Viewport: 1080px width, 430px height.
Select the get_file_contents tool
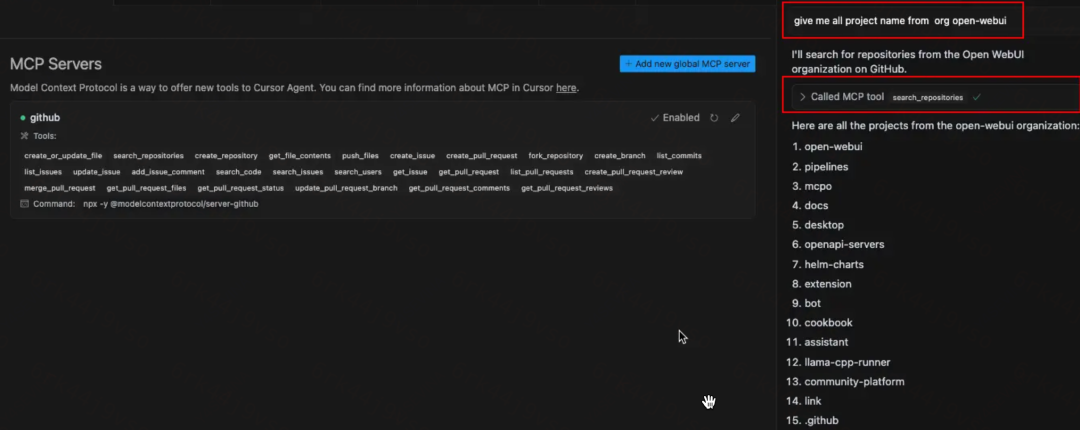[x=300, y=156]
